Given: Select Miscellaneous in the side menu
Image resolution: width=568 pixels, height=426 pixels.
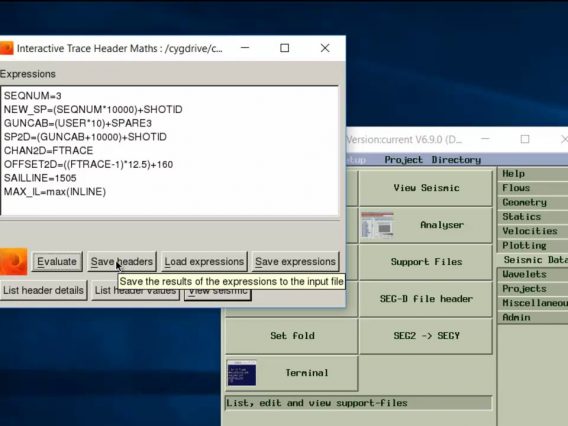Looking at the screenshot, I should click(x=532, y=303).
